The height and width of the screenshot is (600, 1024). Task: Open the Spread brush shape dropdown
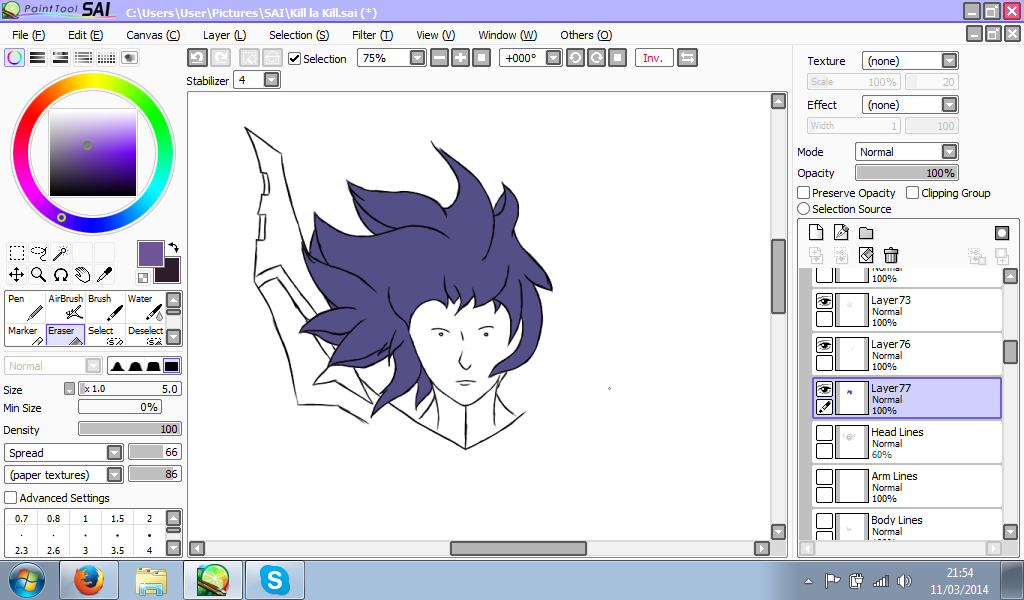(114, 452)
